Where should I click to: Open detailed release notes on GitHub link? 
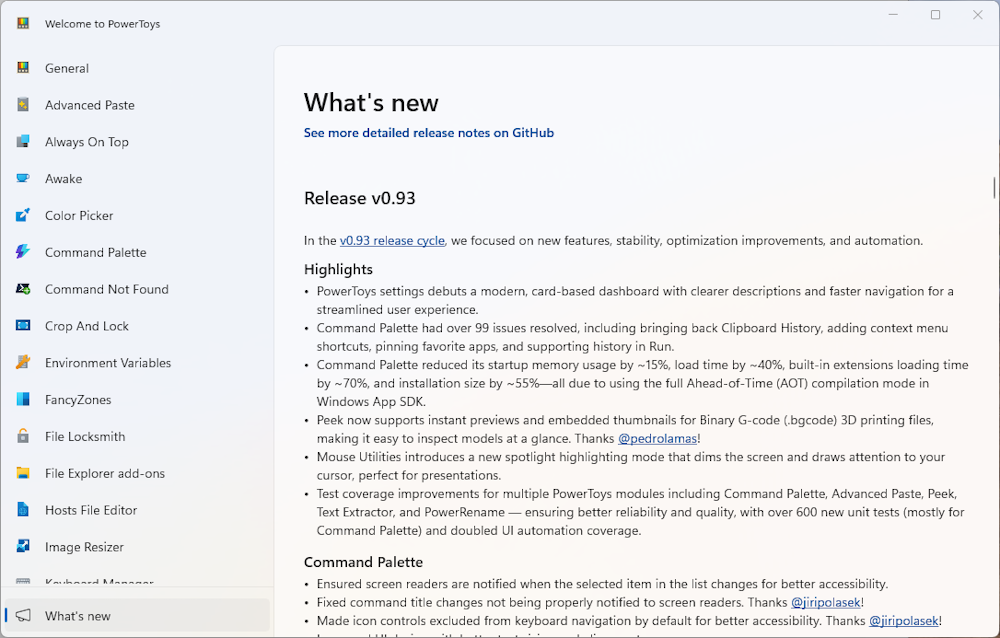pyautogui.click(x=429, y=133)
